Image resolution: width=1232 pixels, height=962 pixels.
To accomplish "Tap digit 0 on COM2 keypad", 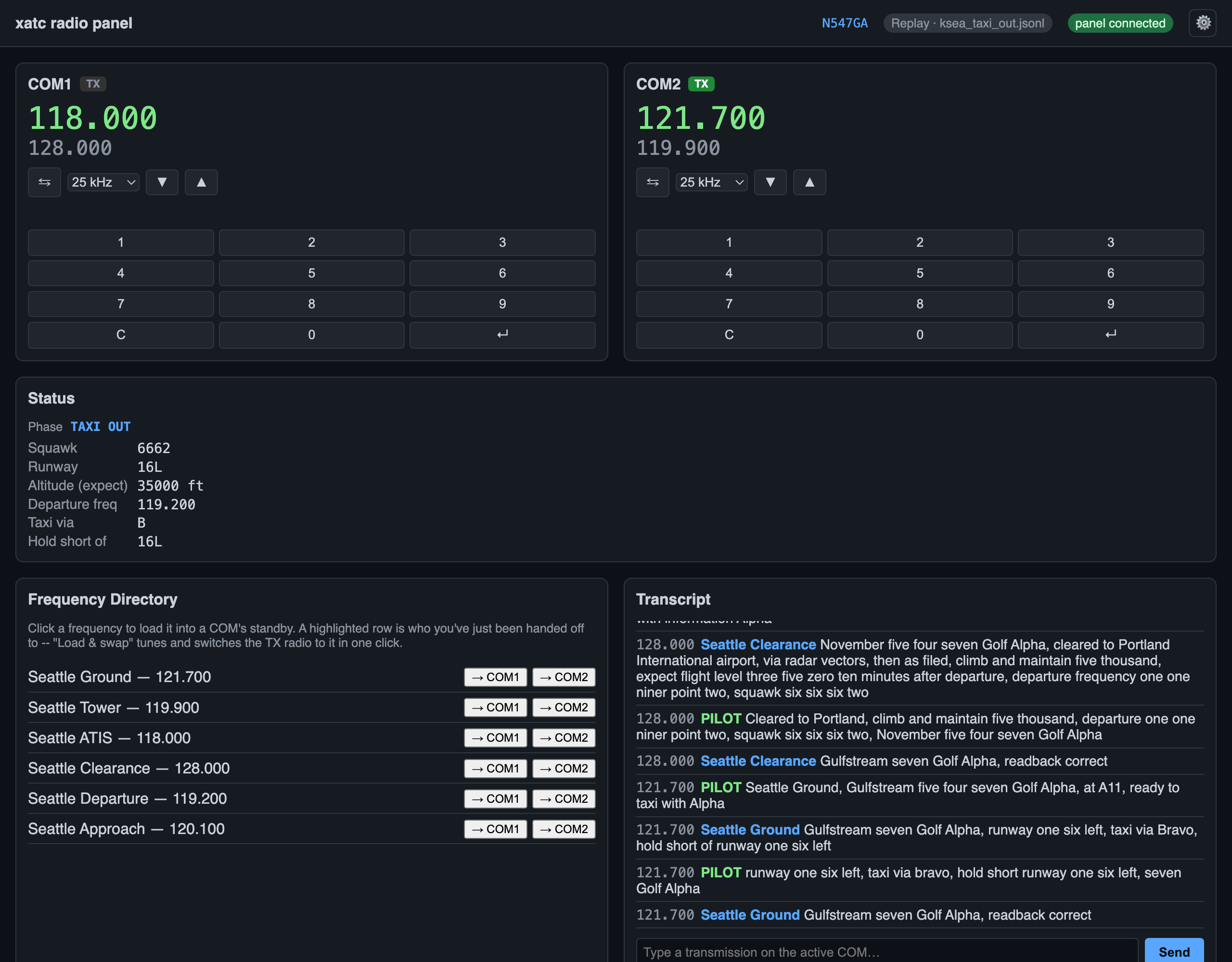I will [x=920, y=335].
